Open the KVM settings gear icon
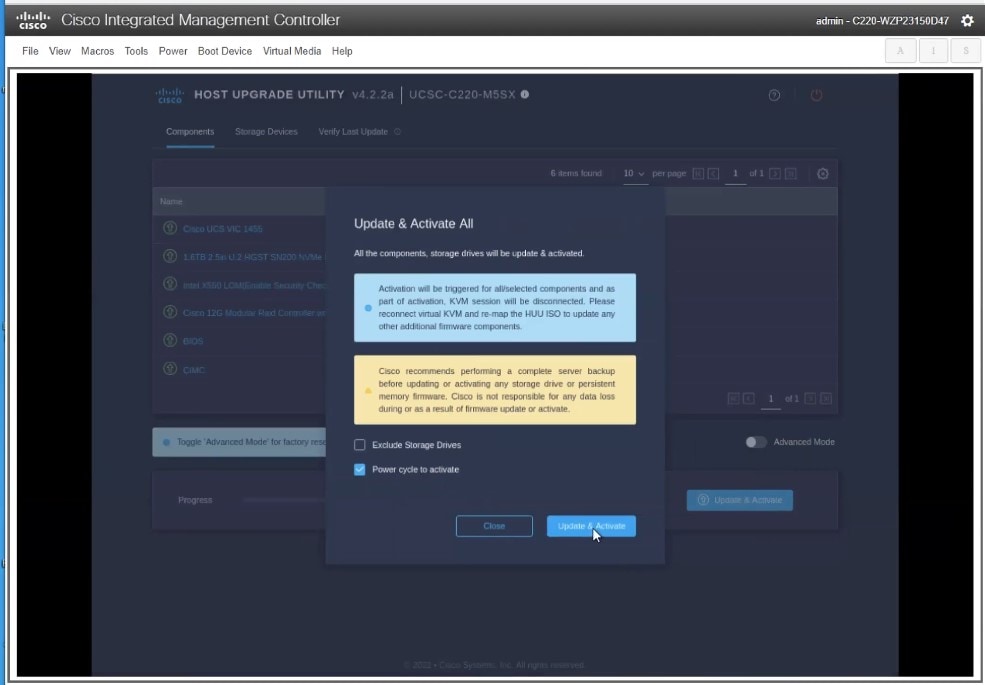Image resolution: width=985 pixels, height=685 pixels. coord(967,21)
